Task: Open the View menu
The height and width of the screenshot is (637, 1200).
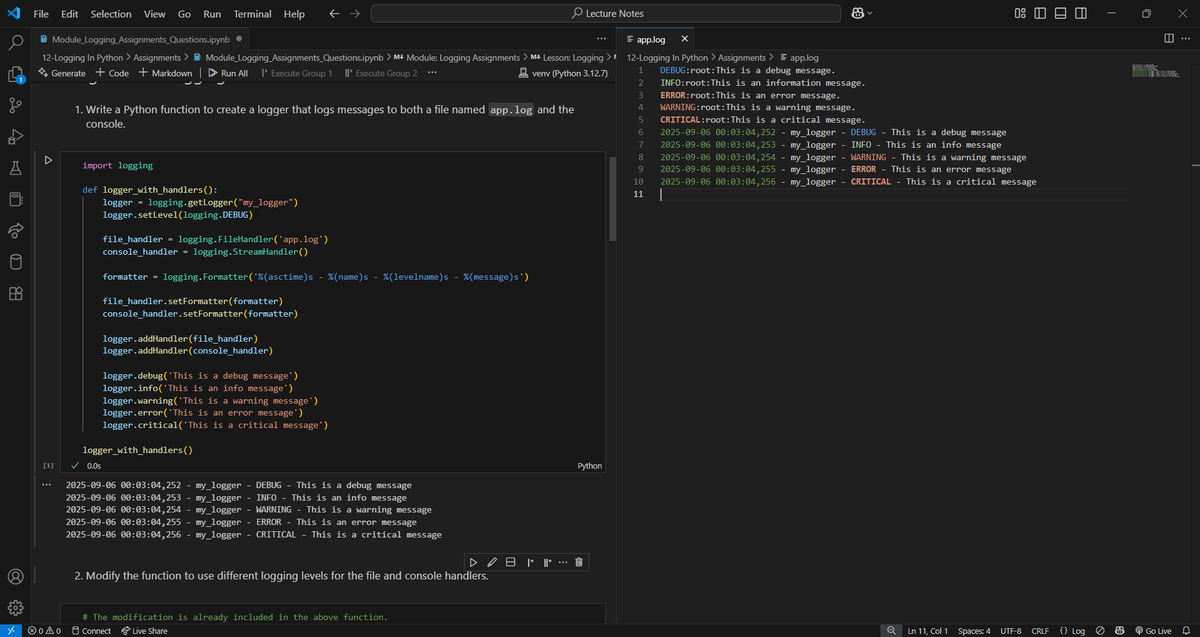Action: point(154,14)
